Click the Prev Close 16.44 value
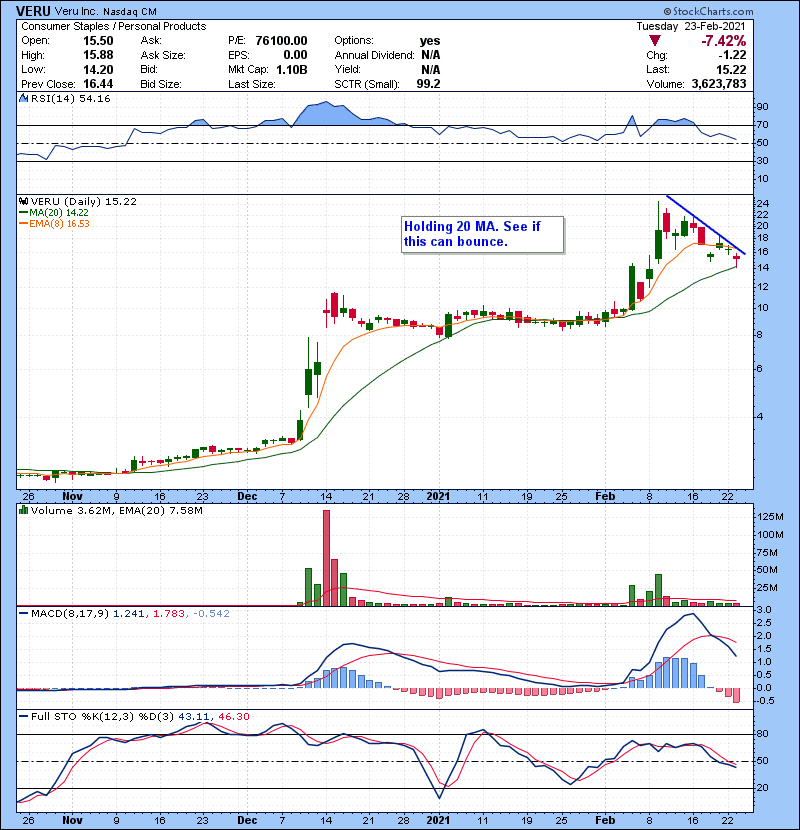This screenshot has width=800, height=830. pos(98,84)
